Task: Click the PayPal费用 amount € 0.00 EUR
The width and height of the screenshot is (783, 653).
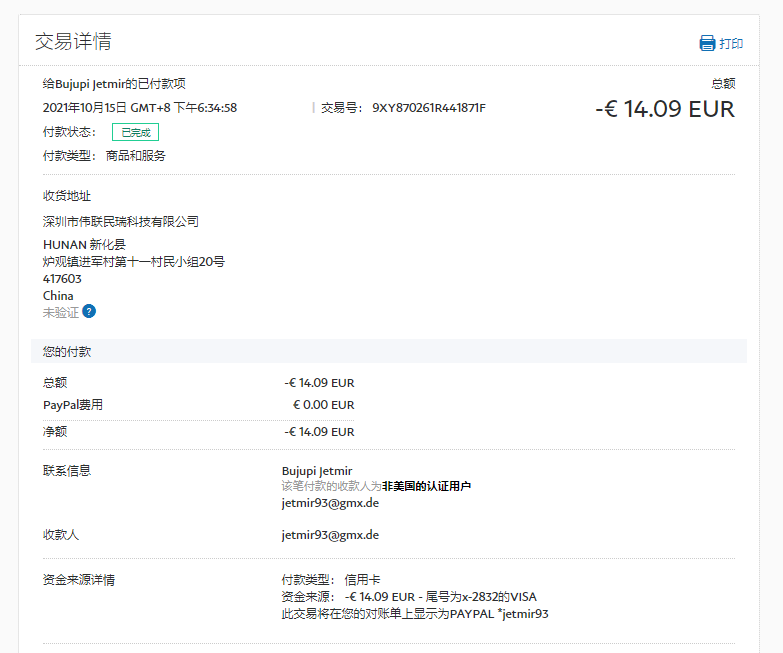Action: point(323,405)
